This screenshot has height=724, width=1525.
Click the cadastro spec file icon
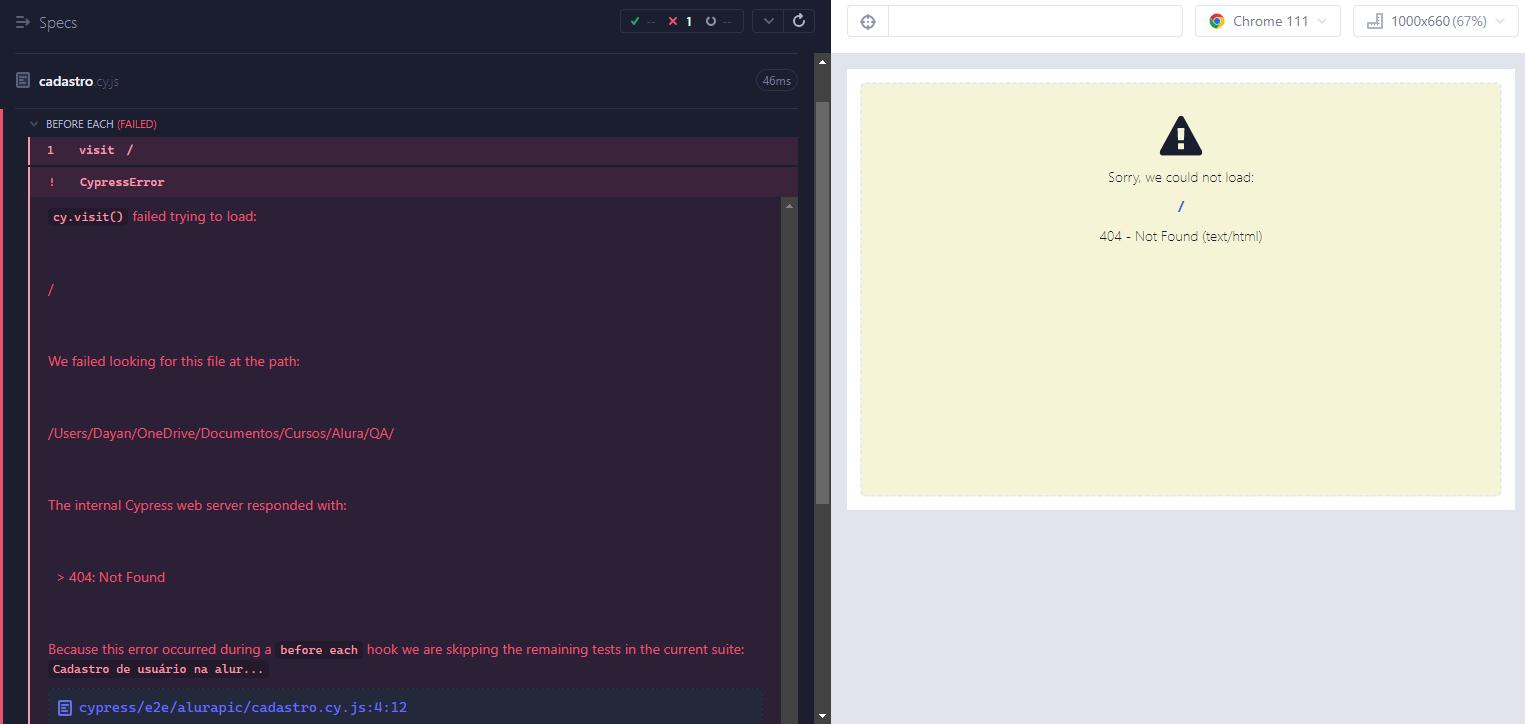click(x=23, y=80)
